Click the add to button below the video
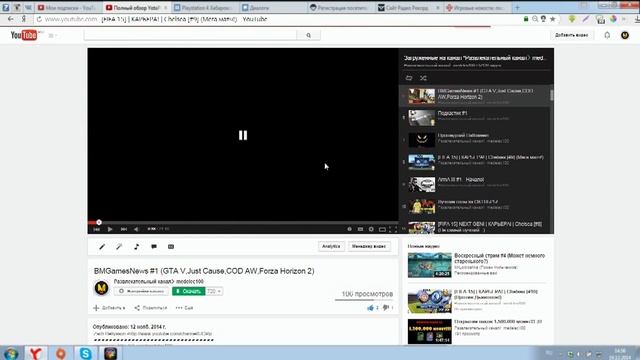Image resolution: width=640 pixels, height=360 pixels. (109, 308)
